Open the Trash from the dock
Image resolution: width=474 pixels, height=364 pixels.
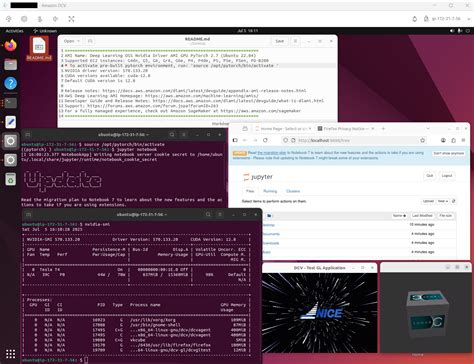coord(11,179)
